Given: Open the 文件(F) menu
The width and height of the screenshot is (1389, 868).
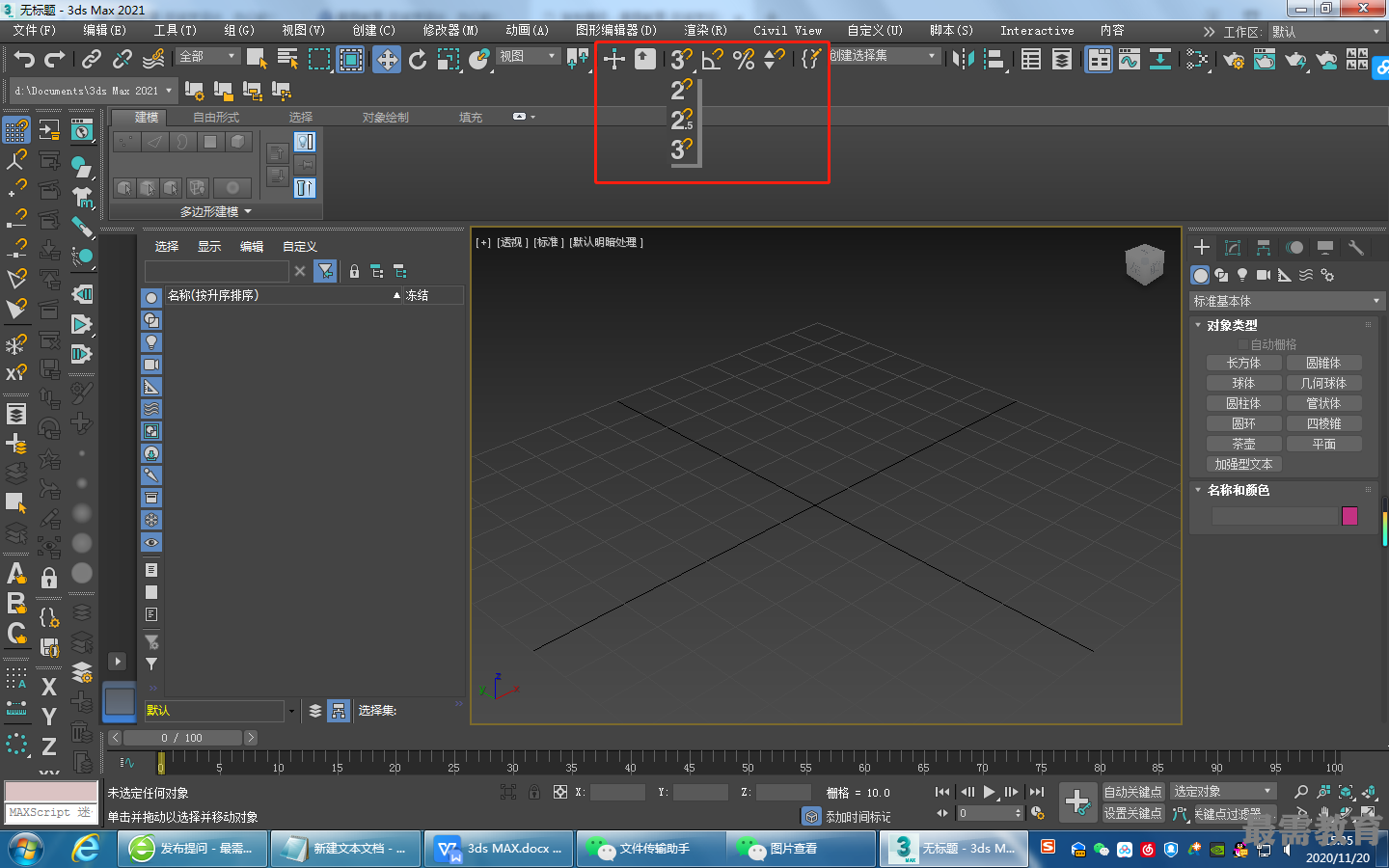Looking at the screenshot, I should 35,31.
